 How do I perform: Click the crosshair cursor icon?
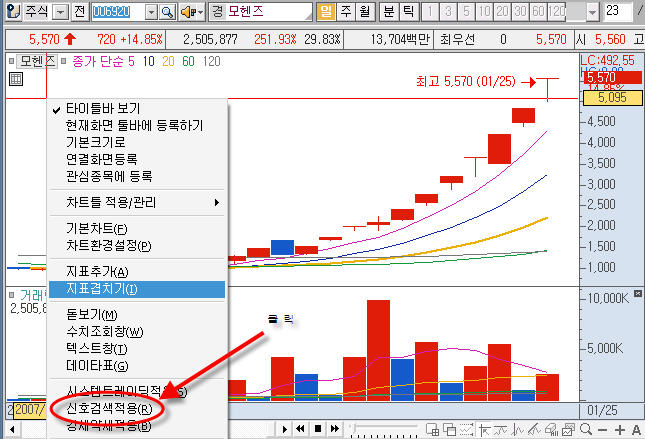484,429
